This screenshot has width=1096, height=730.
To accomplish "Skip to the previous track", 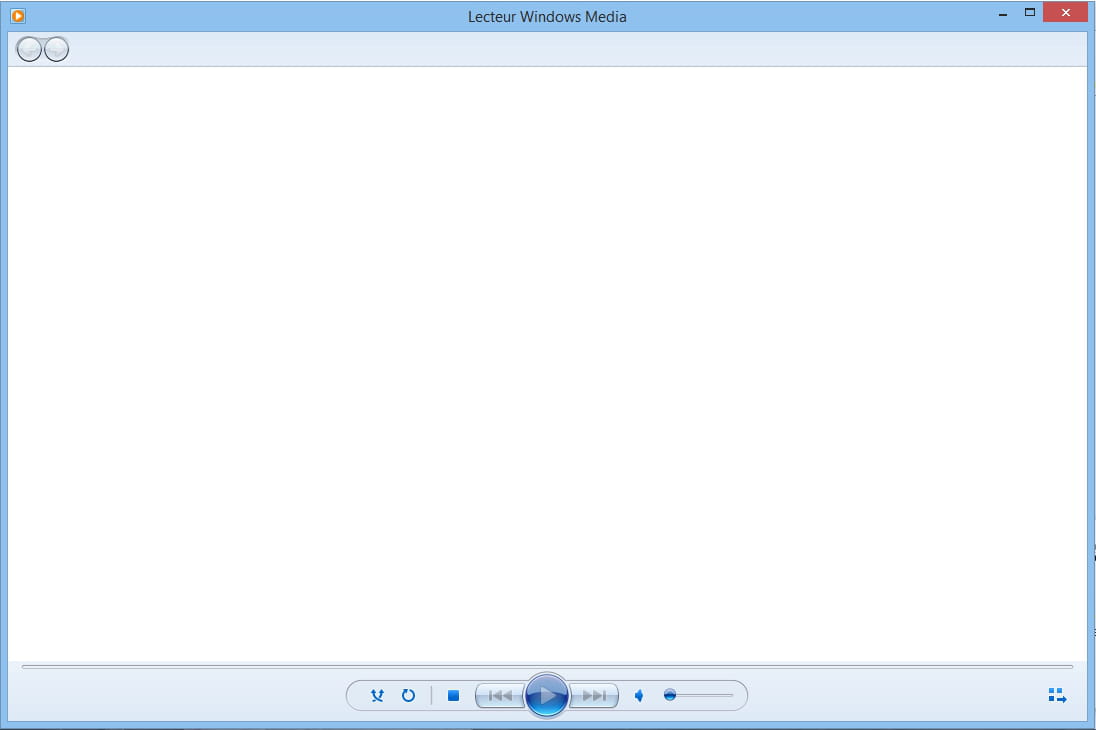I will click(x=500, y=696).
